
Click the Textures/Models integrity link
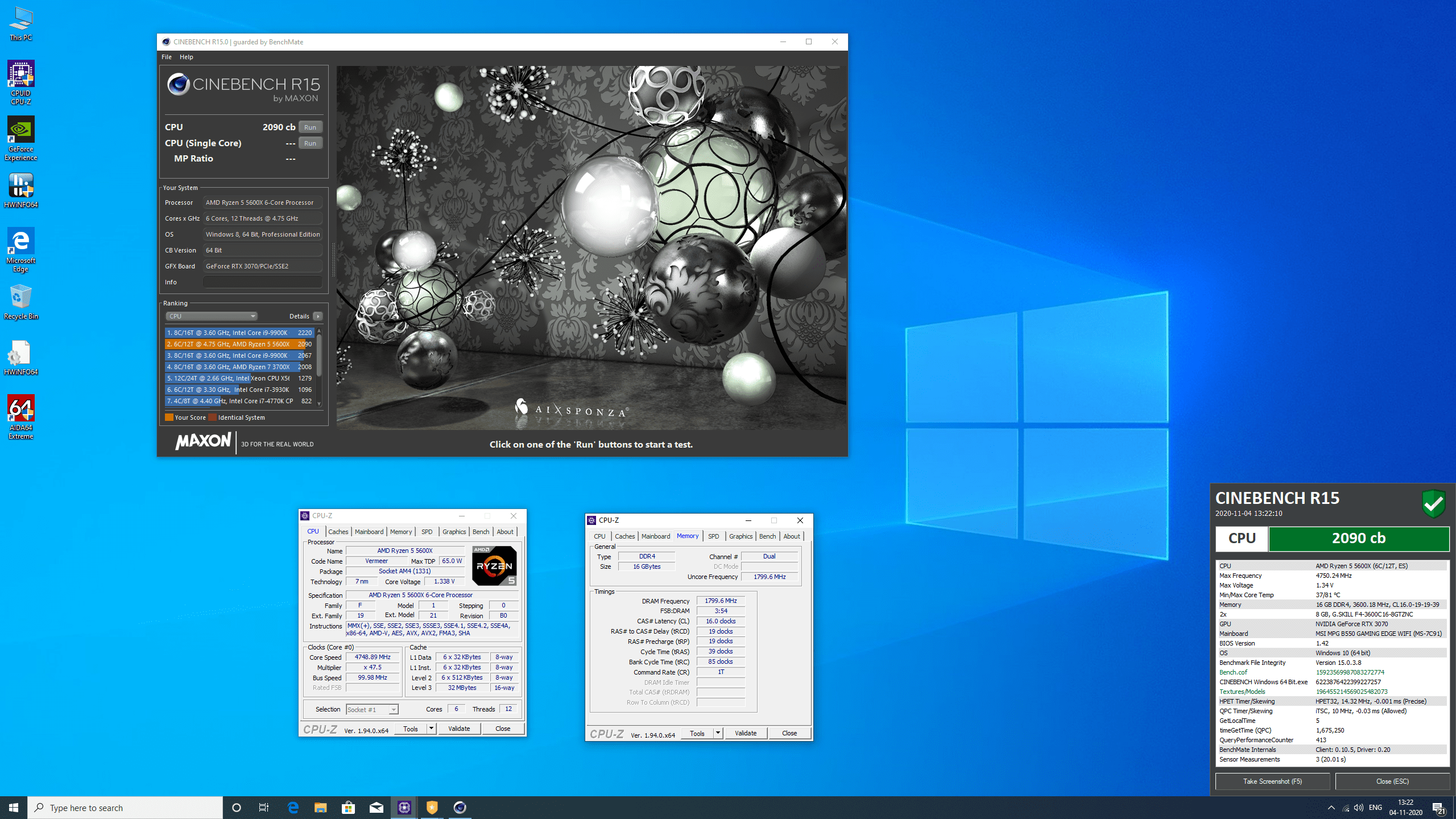click(1242, 692)
